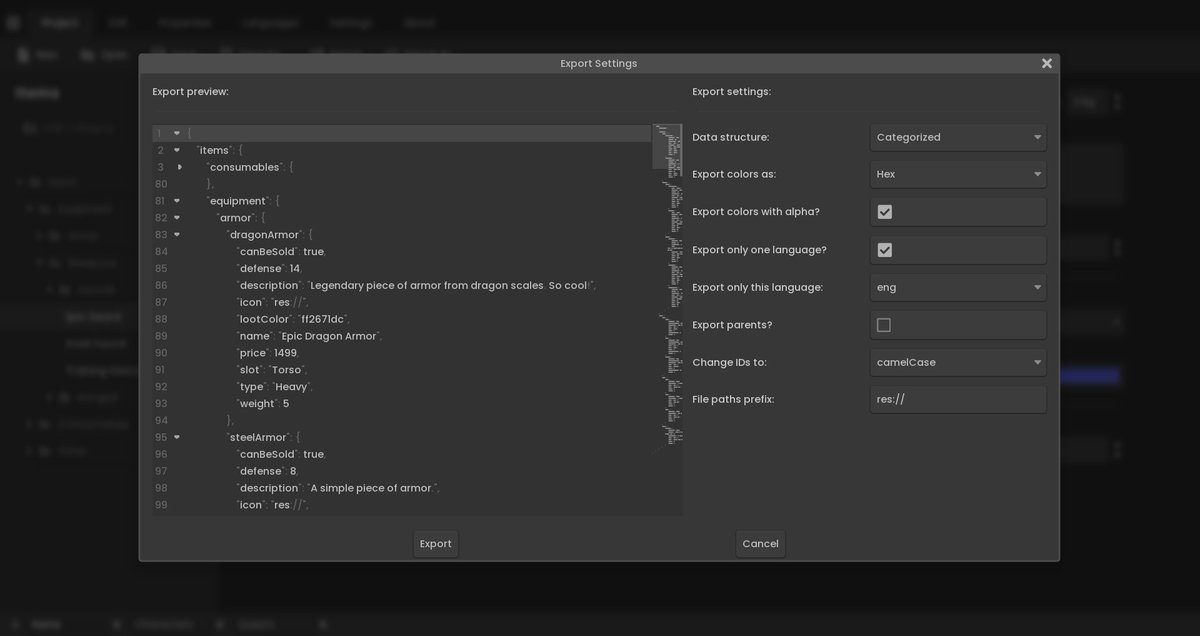The width and height of the screenshot is (1200, 636).
Task: Click the "Export Settings" dialog title
Action: click(x=599, y=63)
